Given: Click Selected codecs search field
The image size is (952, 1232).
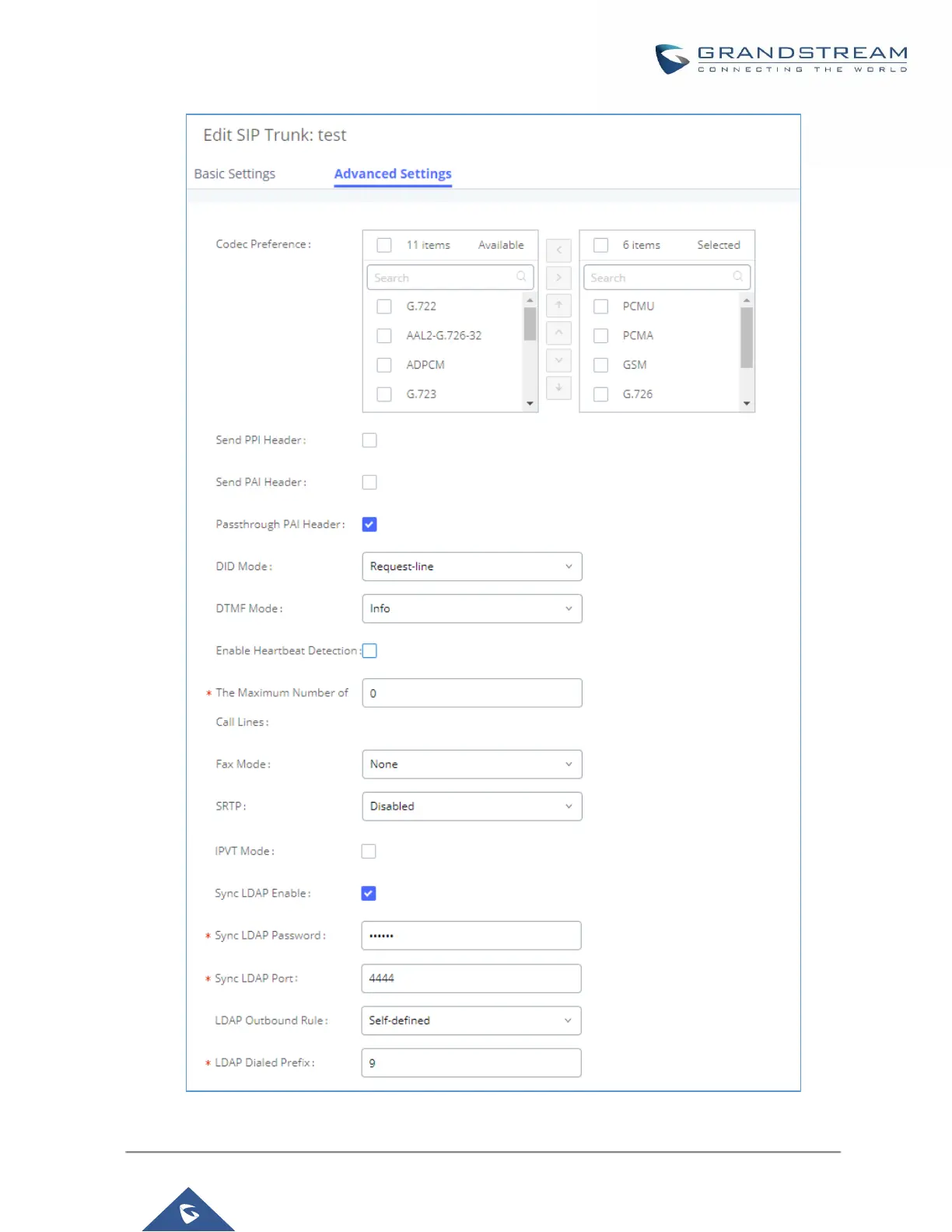Looking at the screenshot, I should click(667, 278).
